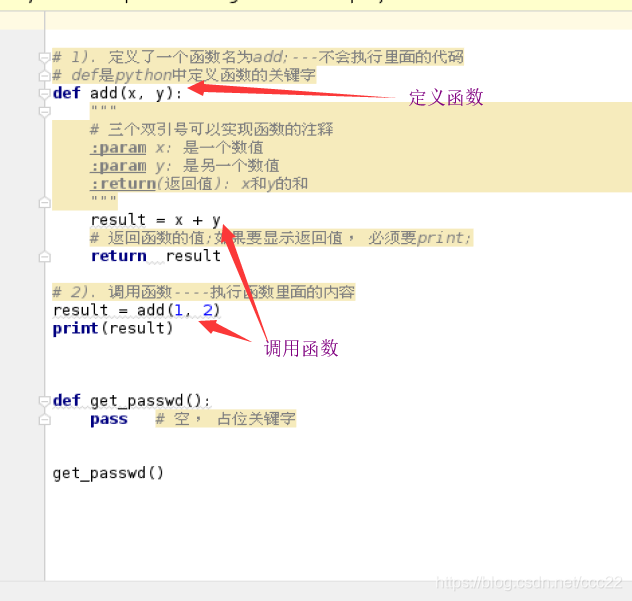Collapse the 'def add(x, y):' function fold

[x=44, y=94]
